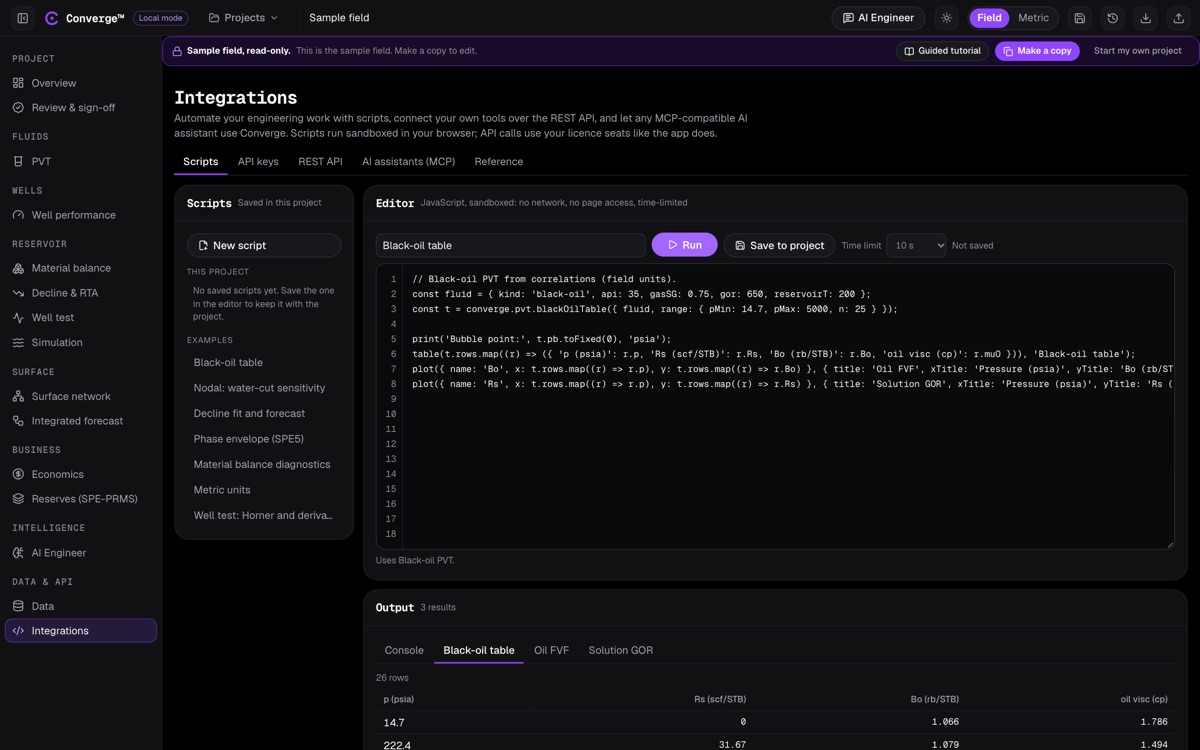Navigate to Economics page
Image resolution: width=1200 pixels, height=750 pixels.
[x=81, y=474]
